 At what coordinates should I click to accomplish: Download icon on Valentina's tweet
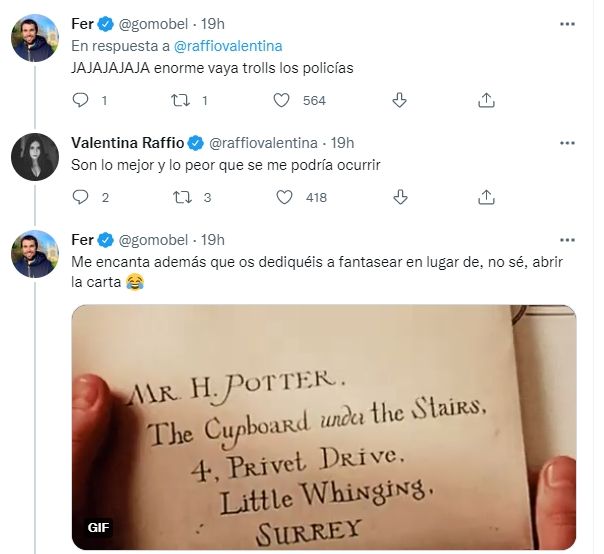[x=399, y=197]
